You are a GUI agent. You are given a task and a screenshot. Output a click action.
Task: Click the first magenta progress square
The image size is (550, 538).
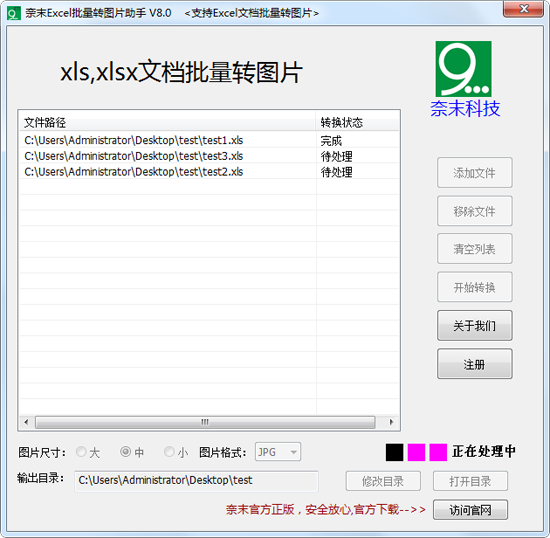pos(416,452)
